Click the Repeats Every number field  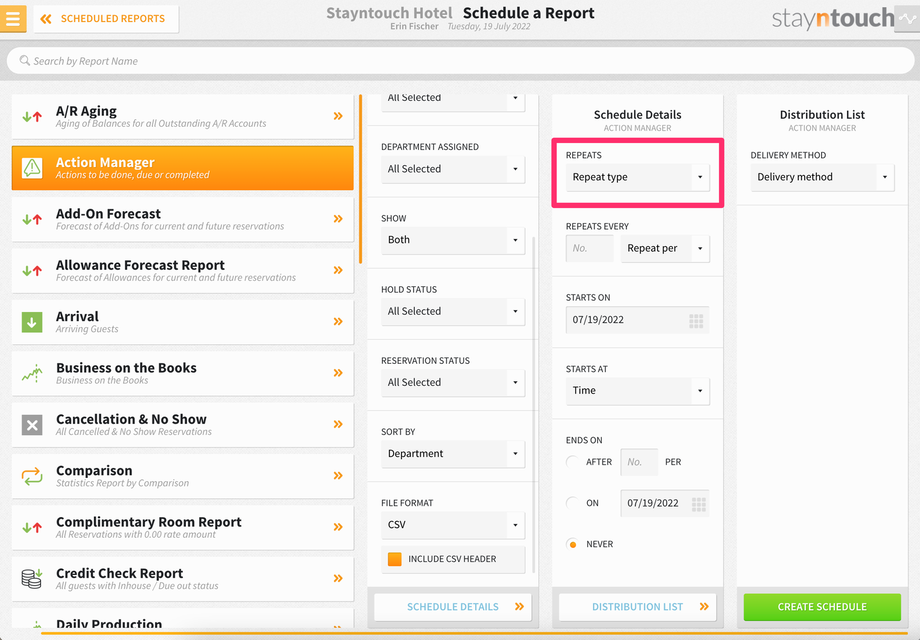(x=590, y=249)
